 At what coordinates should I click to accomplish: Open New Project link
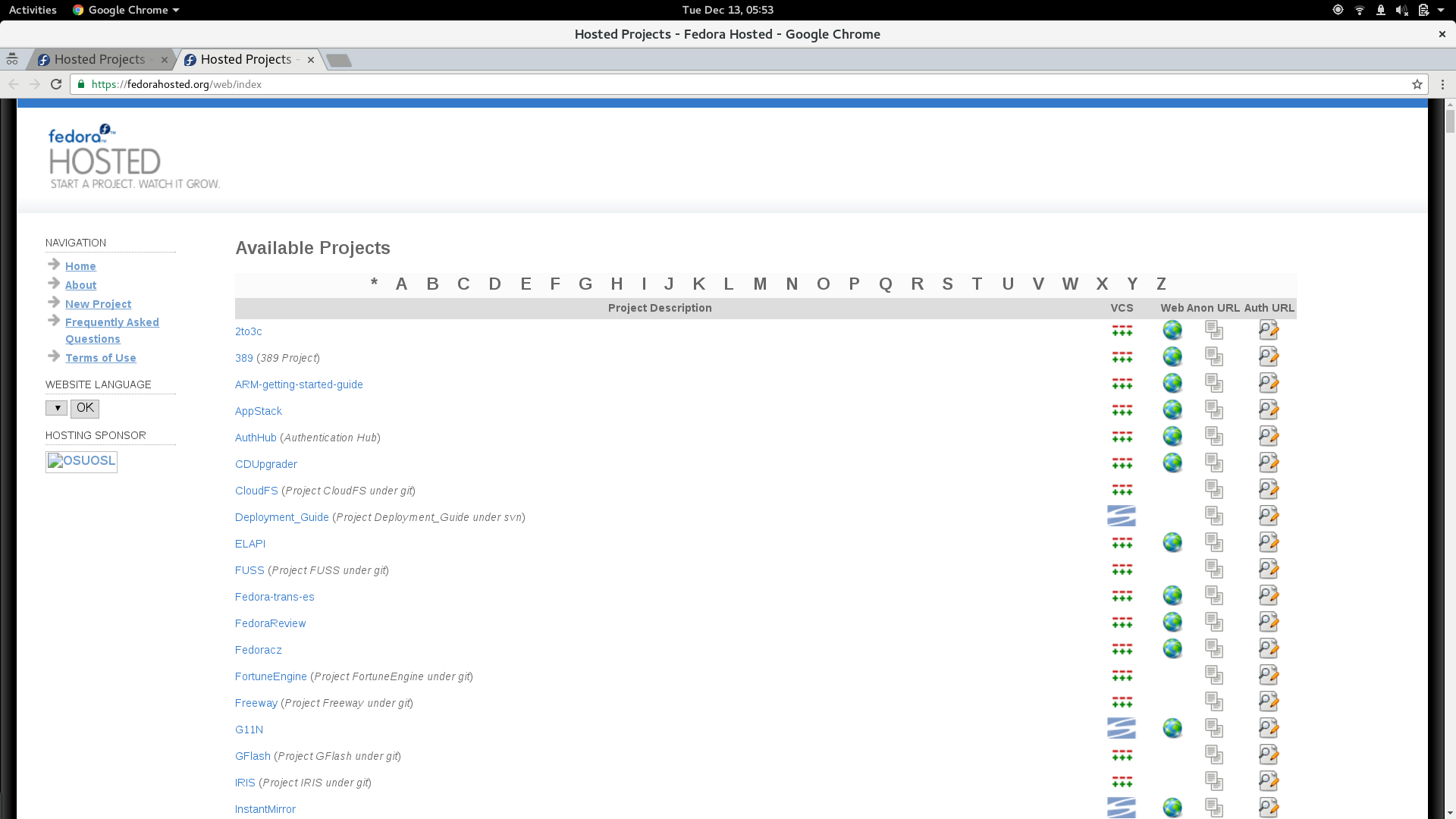point(98,304)
